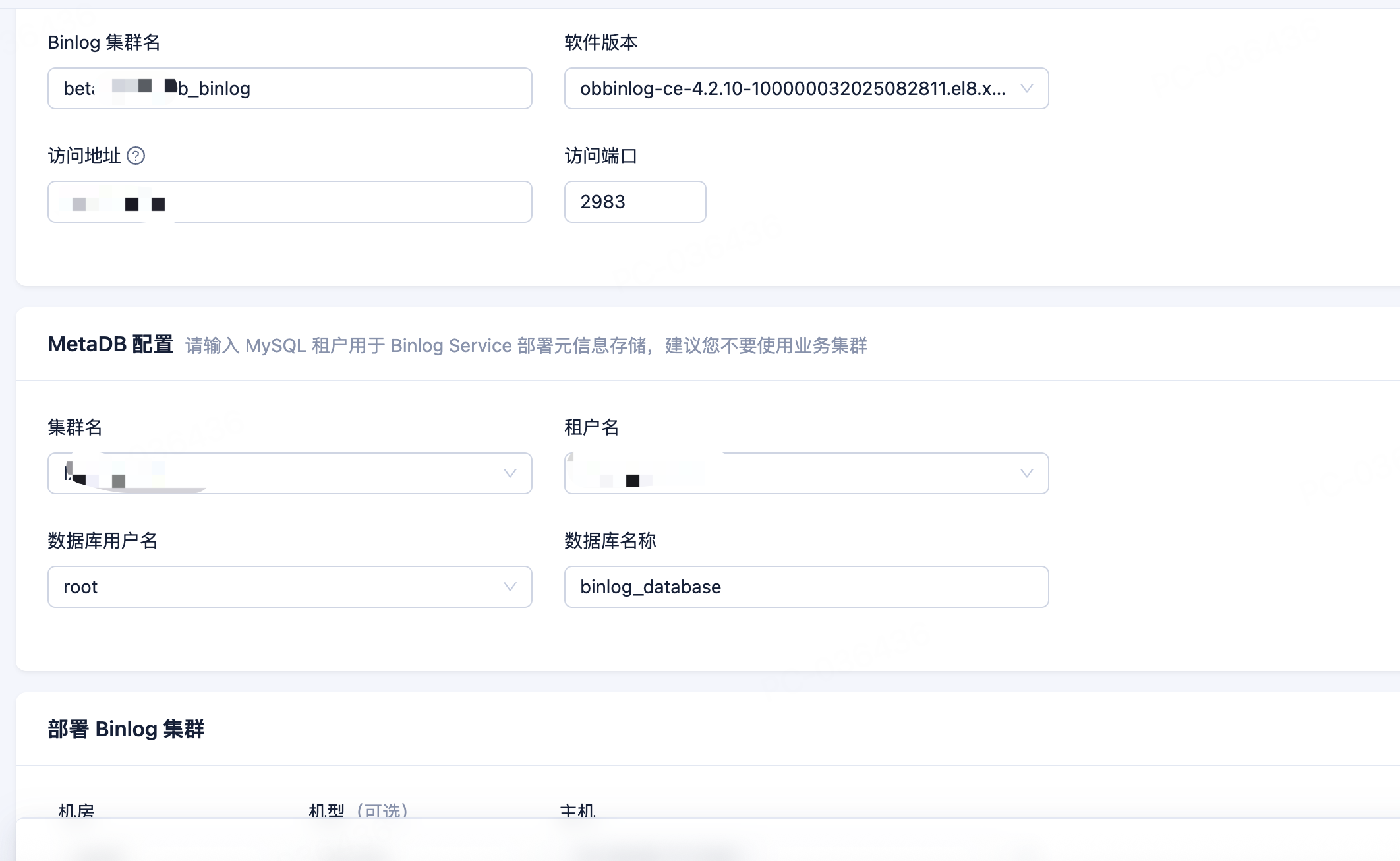This screenshot has height=861, width=1400.
Task: Click the chevron arrow in 数据库用户名 selector
Action: tap(510, 587)
